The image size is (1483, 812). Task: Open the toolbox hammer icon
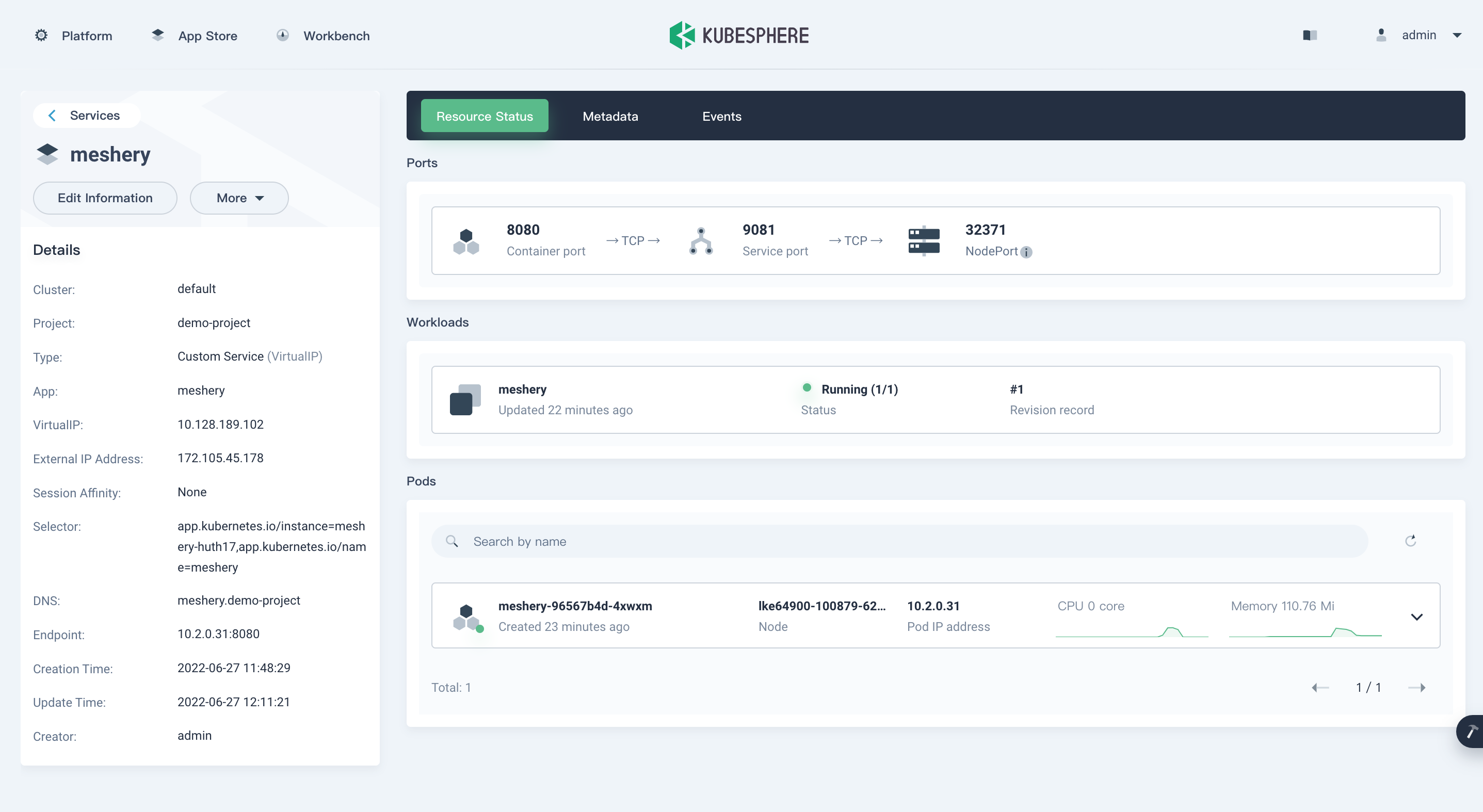[1471, 731]
